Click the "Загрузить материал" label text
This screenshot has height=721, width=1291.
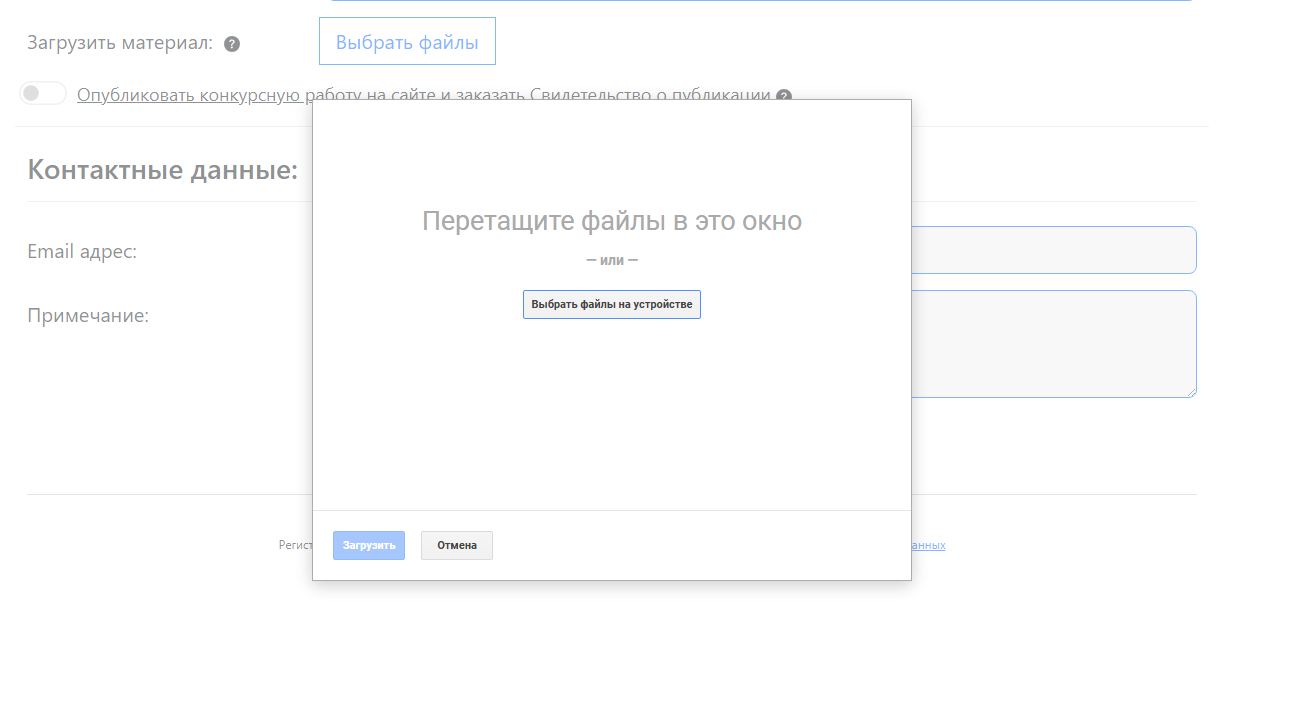point(120,43)
